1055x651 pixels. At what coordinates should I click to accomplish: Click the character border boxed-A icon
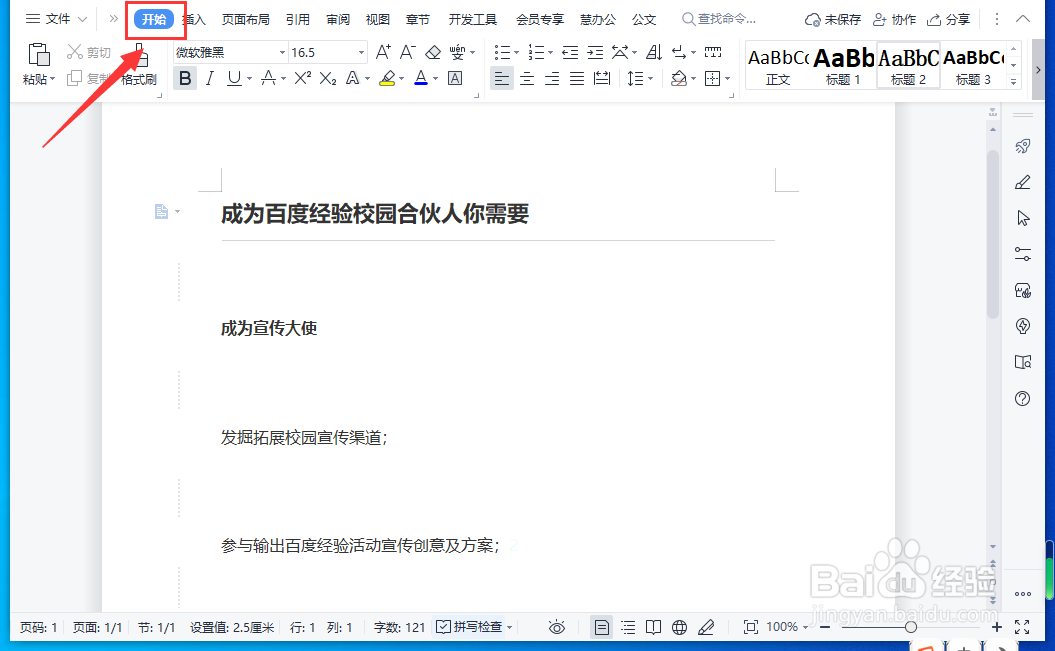[x=456, y=78]
